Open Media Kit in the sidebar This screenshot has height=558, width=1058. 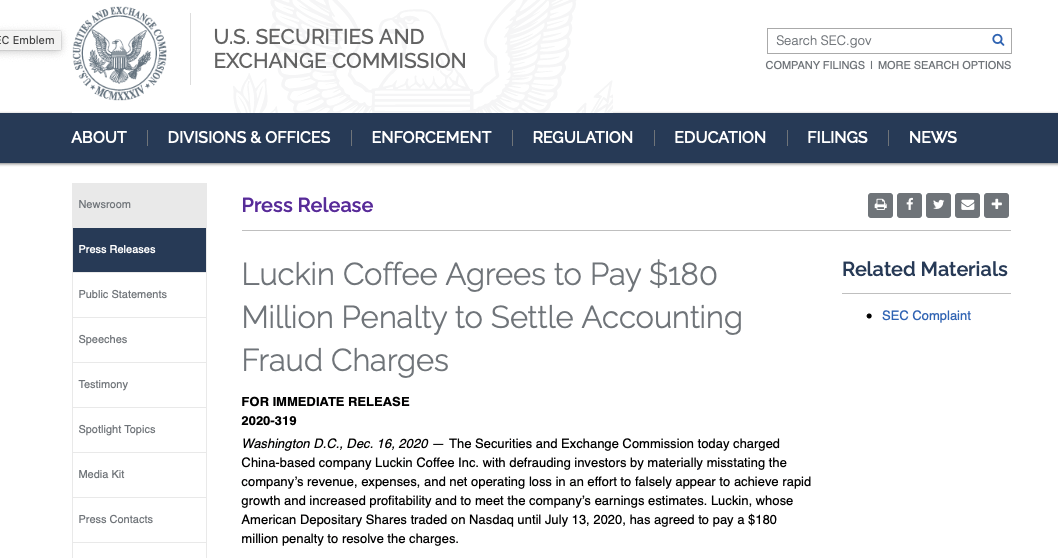(102, 475)
